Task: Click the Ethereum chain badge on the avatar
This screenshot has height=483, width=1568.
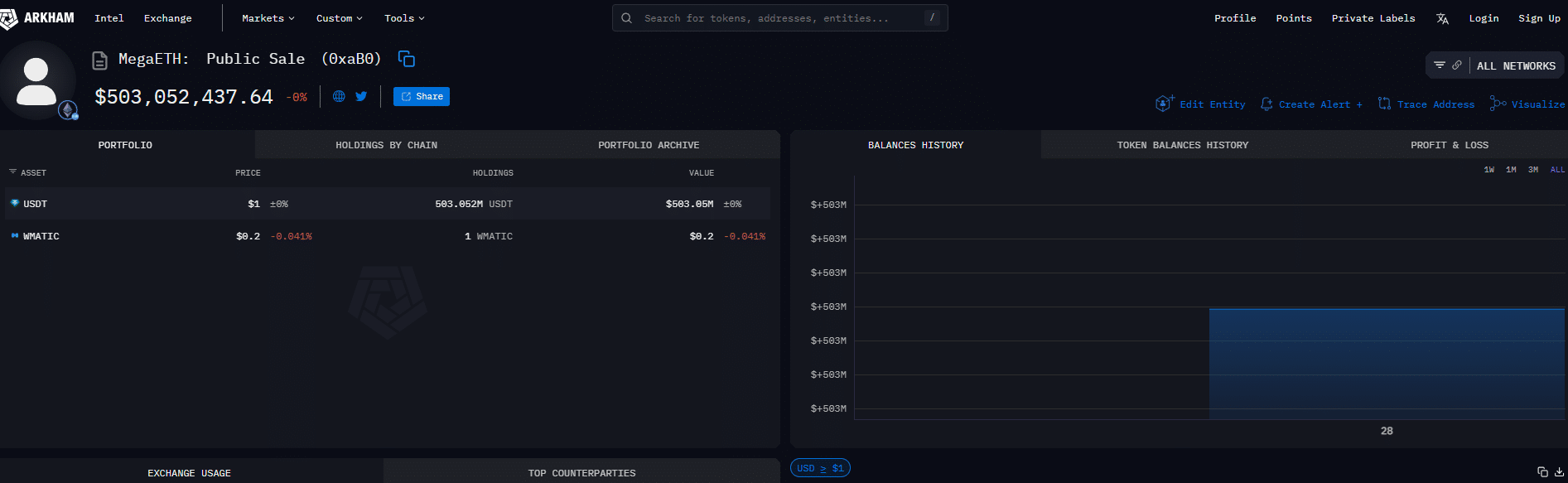Action: coord(68,109)
